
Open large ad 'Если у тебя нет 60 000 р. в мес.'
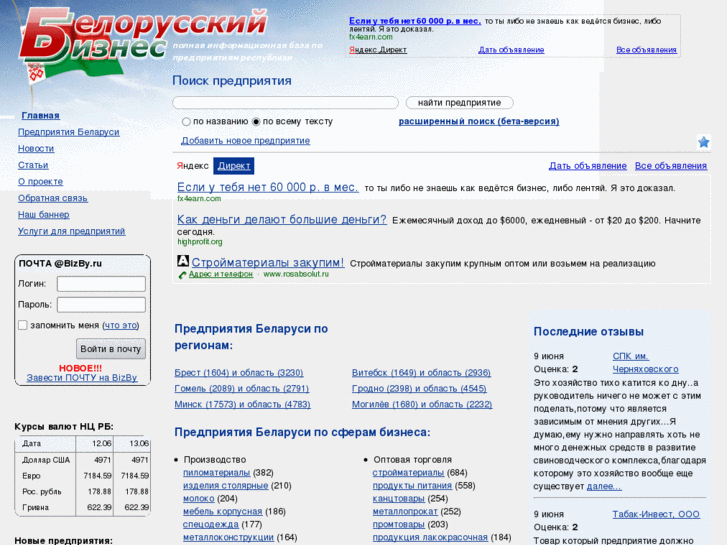(268, 187)
